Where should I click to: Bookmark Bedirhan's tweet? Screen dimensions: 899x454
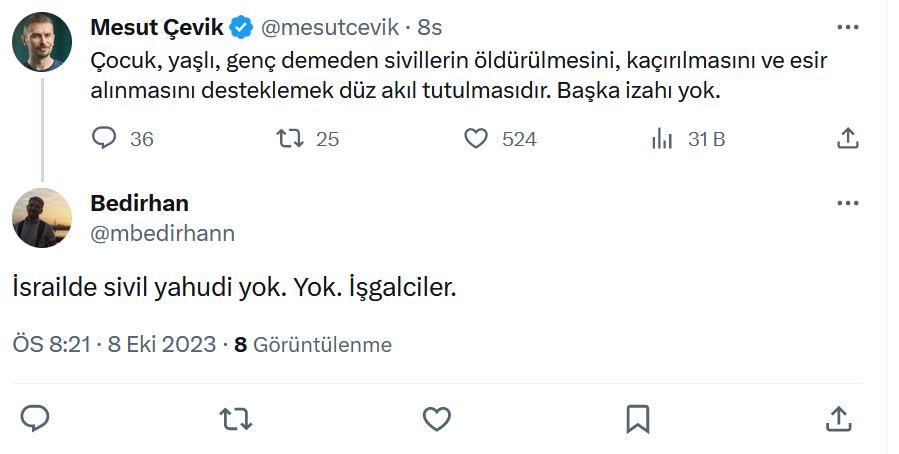(637, 417)
